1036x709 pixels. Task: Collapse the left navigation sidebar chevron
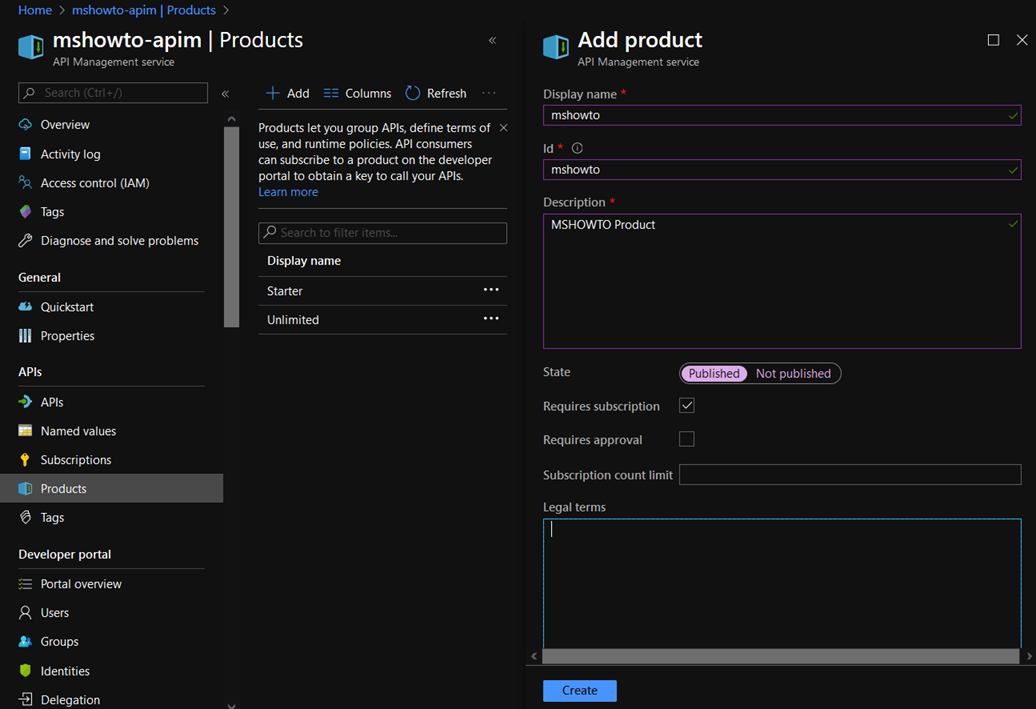pyautogui.click(x=225, y=93)
